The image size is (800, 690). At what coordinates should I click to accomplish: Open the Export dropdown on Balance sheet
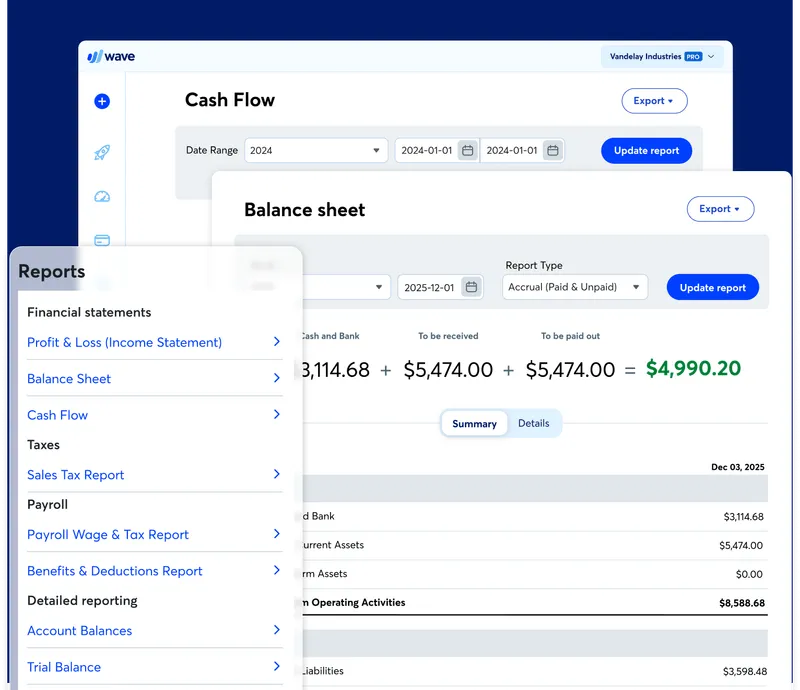(720, 209)
